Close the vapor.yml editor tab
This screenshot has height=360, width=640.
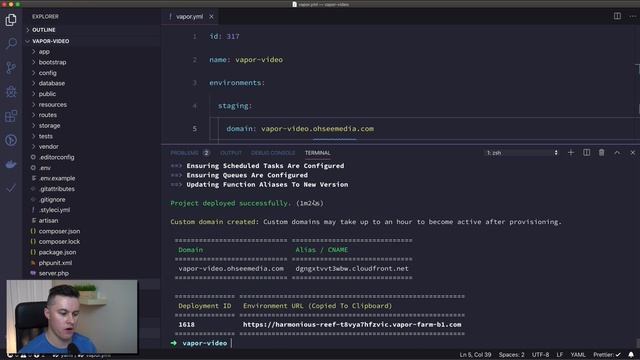(x=211, y=17)
